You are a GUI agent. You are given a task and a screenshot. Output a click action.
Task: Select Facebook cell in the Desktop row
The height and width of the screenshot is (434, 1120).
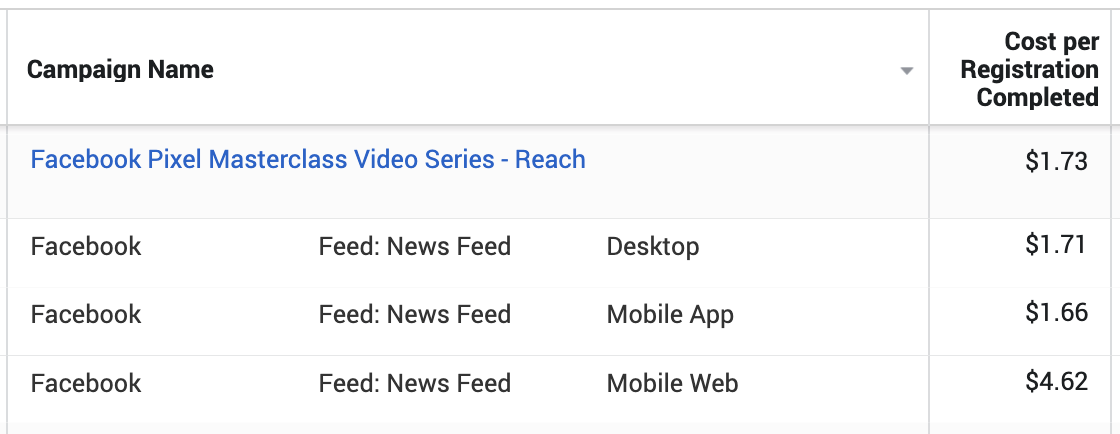point(86,246)
